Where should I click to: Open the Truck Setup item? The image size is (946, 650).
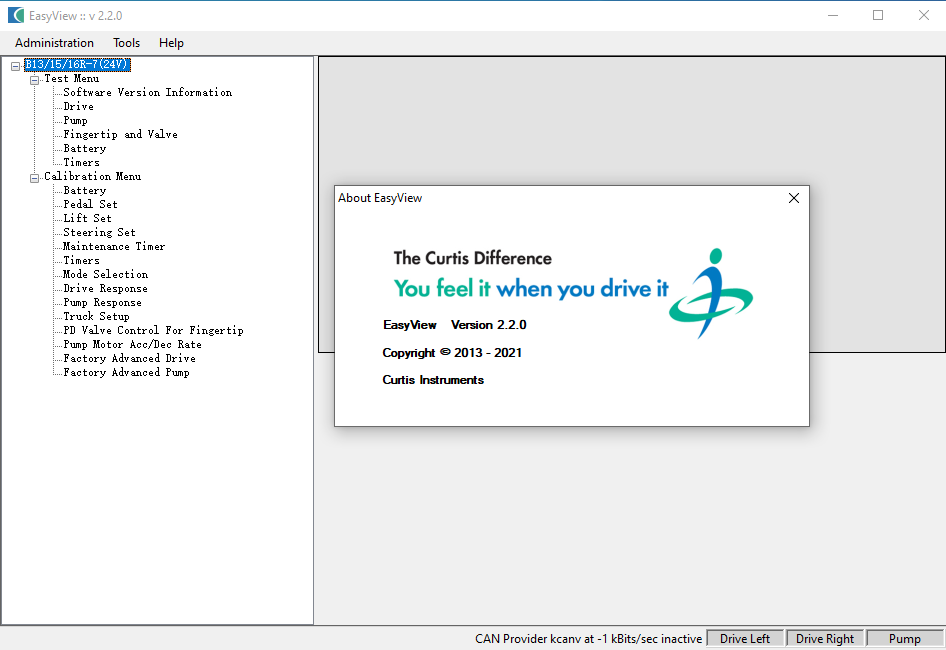pyautogui.click(x=96, y=316)
